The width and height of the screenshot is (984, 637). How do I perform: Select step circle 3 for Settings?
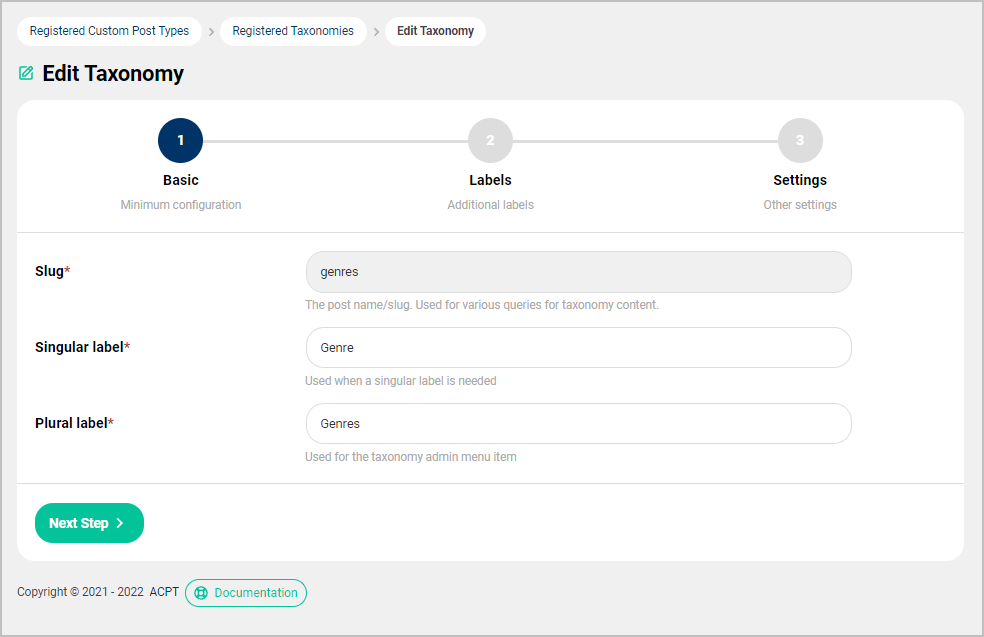pos(800,140)
